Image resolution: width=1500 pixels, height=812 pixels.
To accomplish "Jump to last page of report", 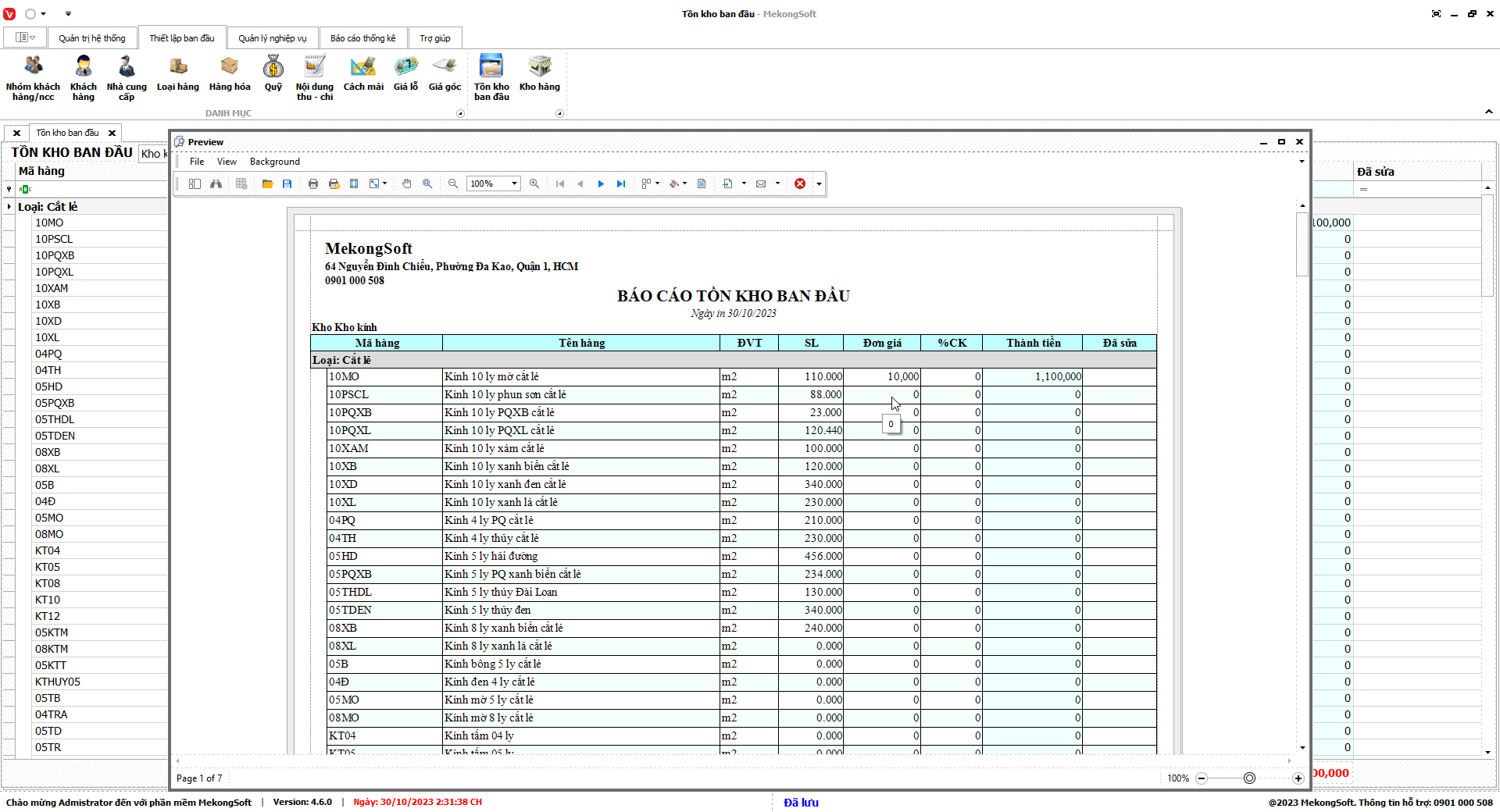I will pyautogui.click(x=621, y=183).
